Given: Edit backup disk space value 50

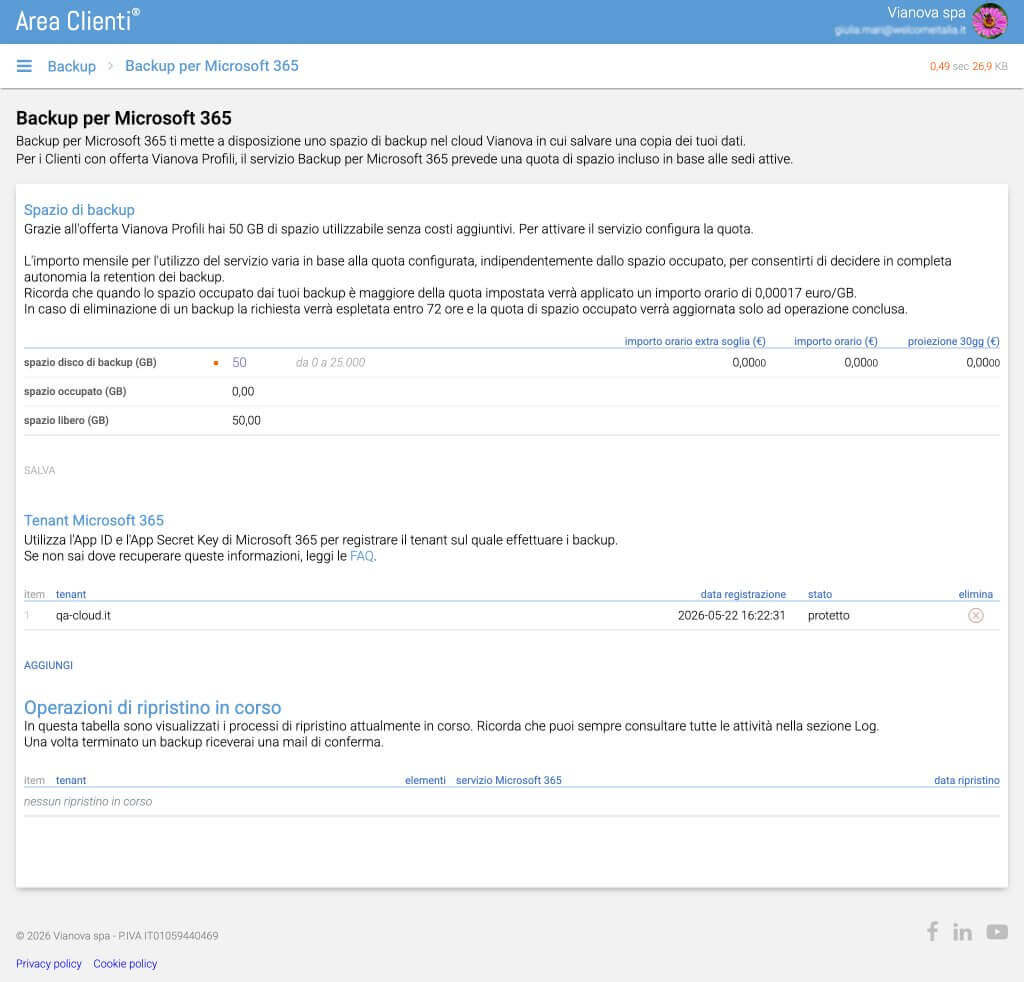Looking at the screenshot, I should (240, 362).
